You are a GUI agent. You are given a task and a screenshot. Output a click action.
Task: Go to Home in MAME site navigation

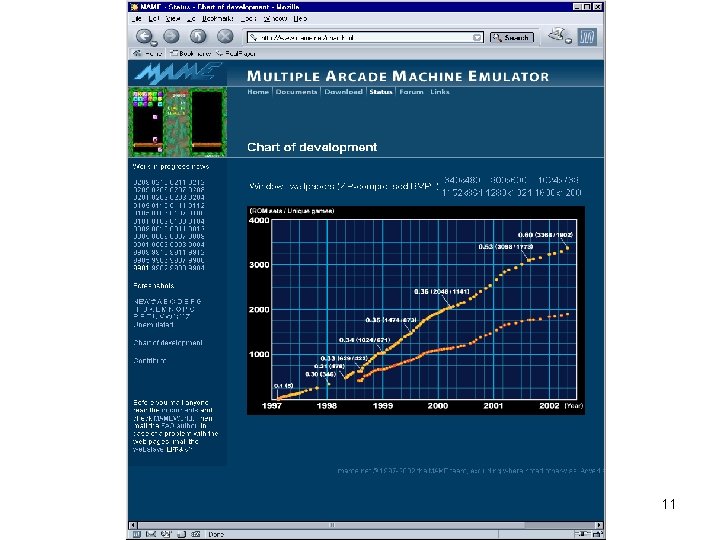click(x=258, y=92)
